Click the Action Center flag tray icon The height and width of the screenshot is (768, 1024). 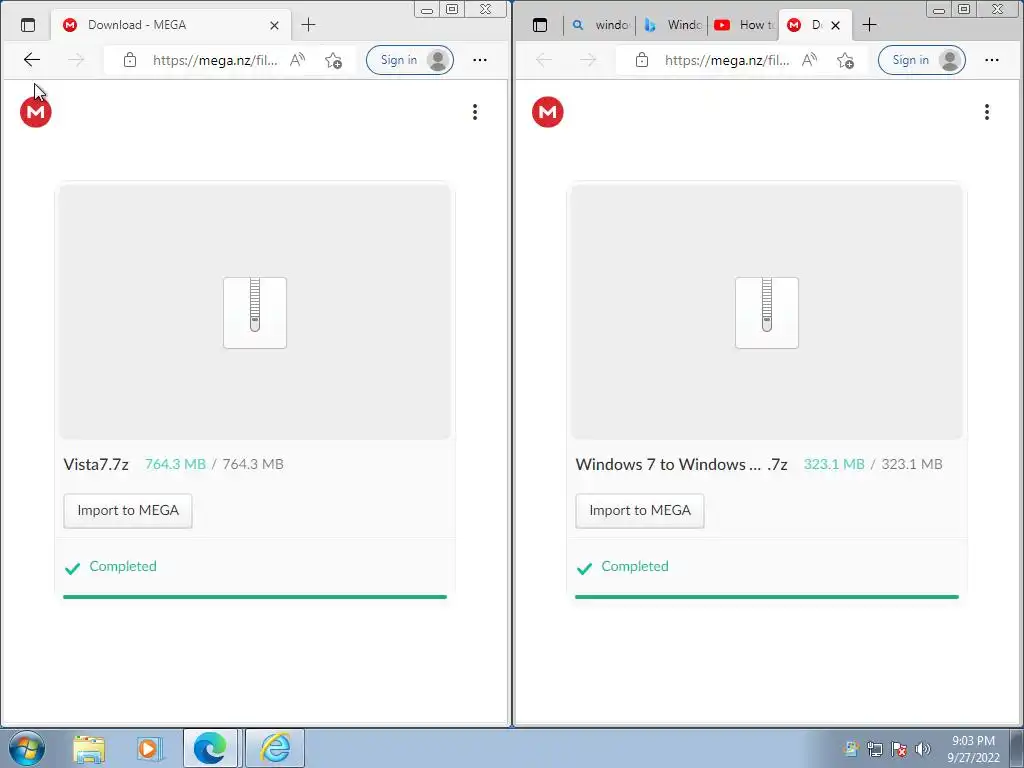[x=899, y=749]
